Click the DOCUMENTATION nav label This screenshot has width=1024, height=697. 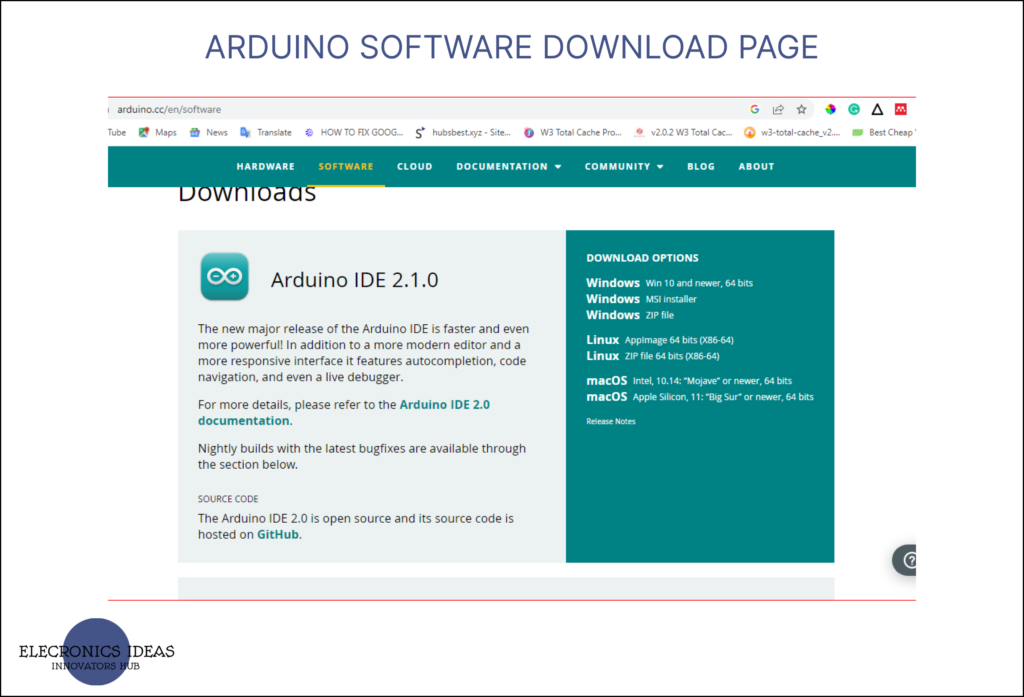click(x=502, y=167)
